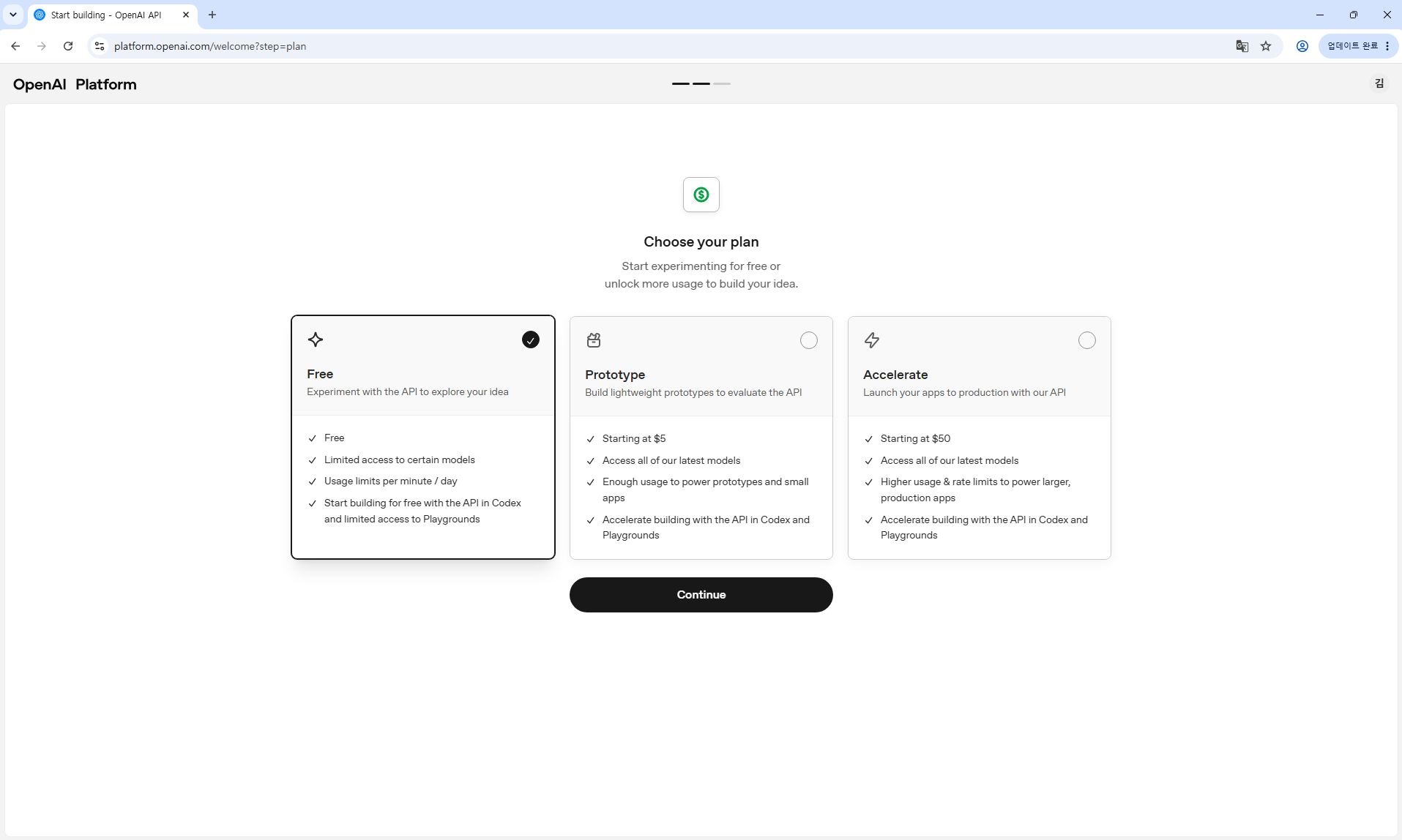Open the tab search dropdown
The height and width of the screenshot is (840, 1402).
13,15
